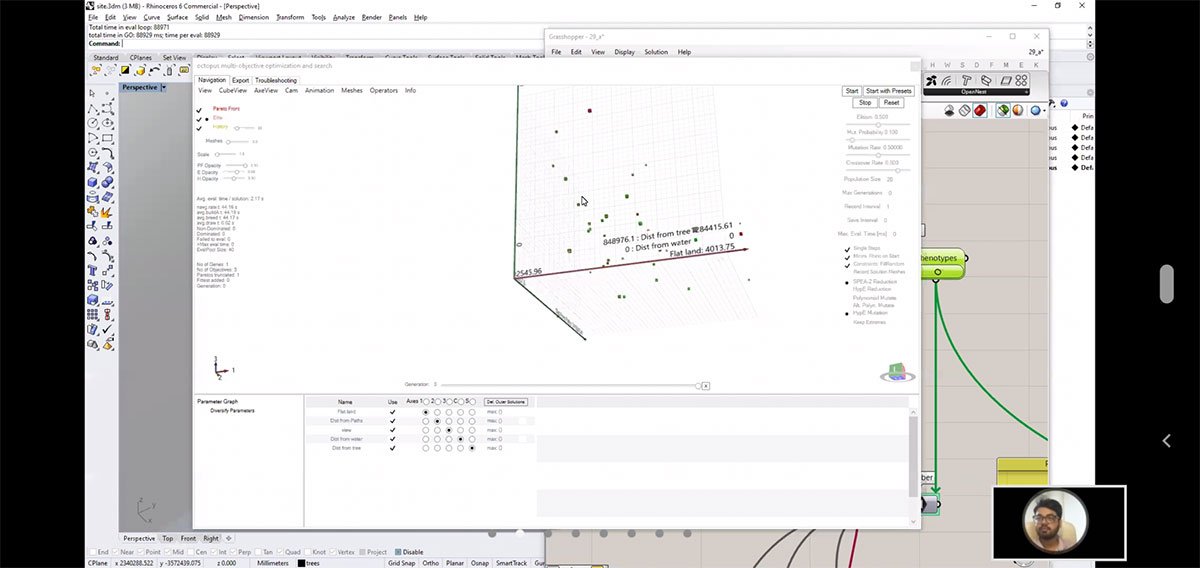Select the Polyline tool in Rhino sidebar
This screenshot has width=1200, height=568.
[93, 109]
